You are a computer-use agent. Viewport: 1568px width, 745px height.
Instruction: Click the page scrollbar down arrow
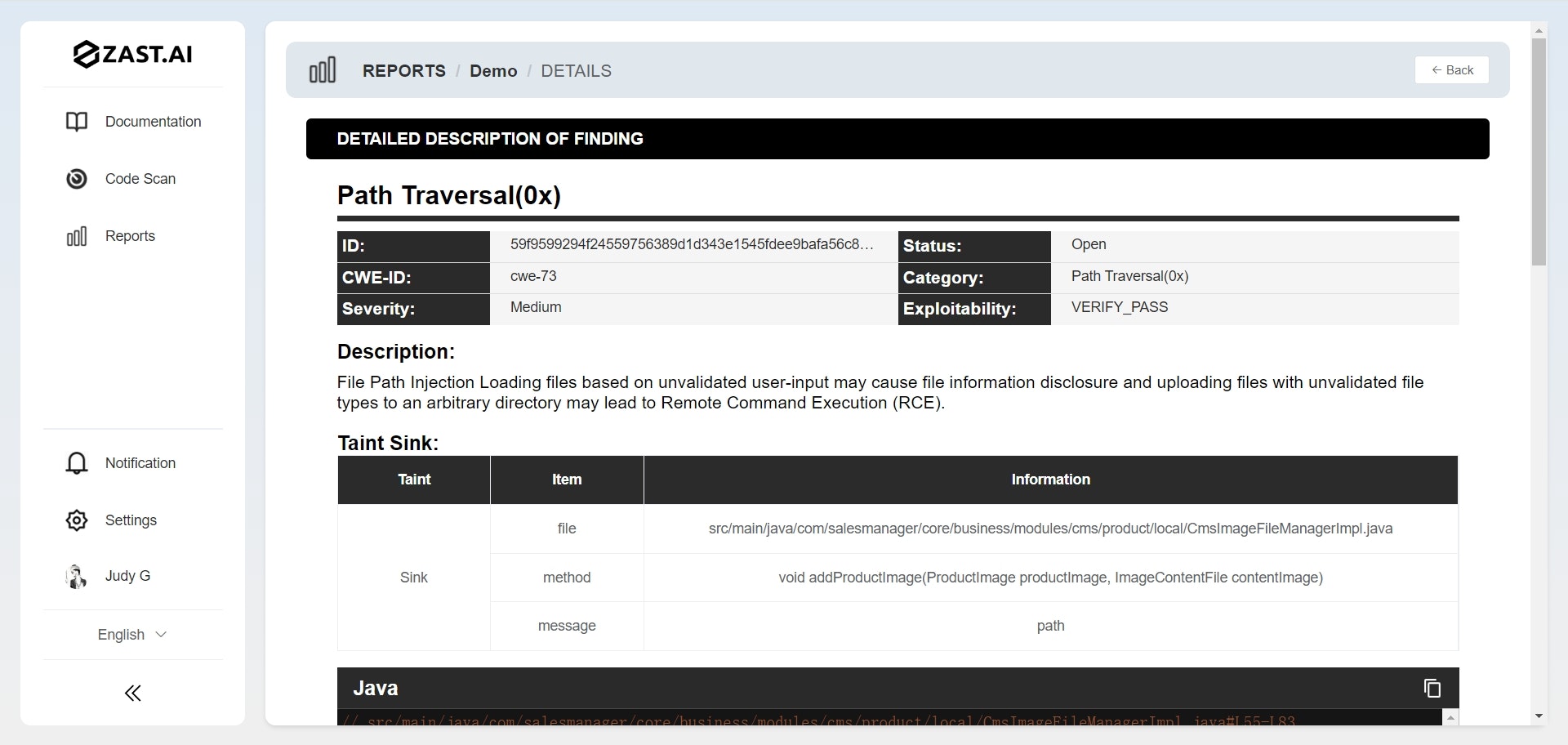tap(1539, 716)
